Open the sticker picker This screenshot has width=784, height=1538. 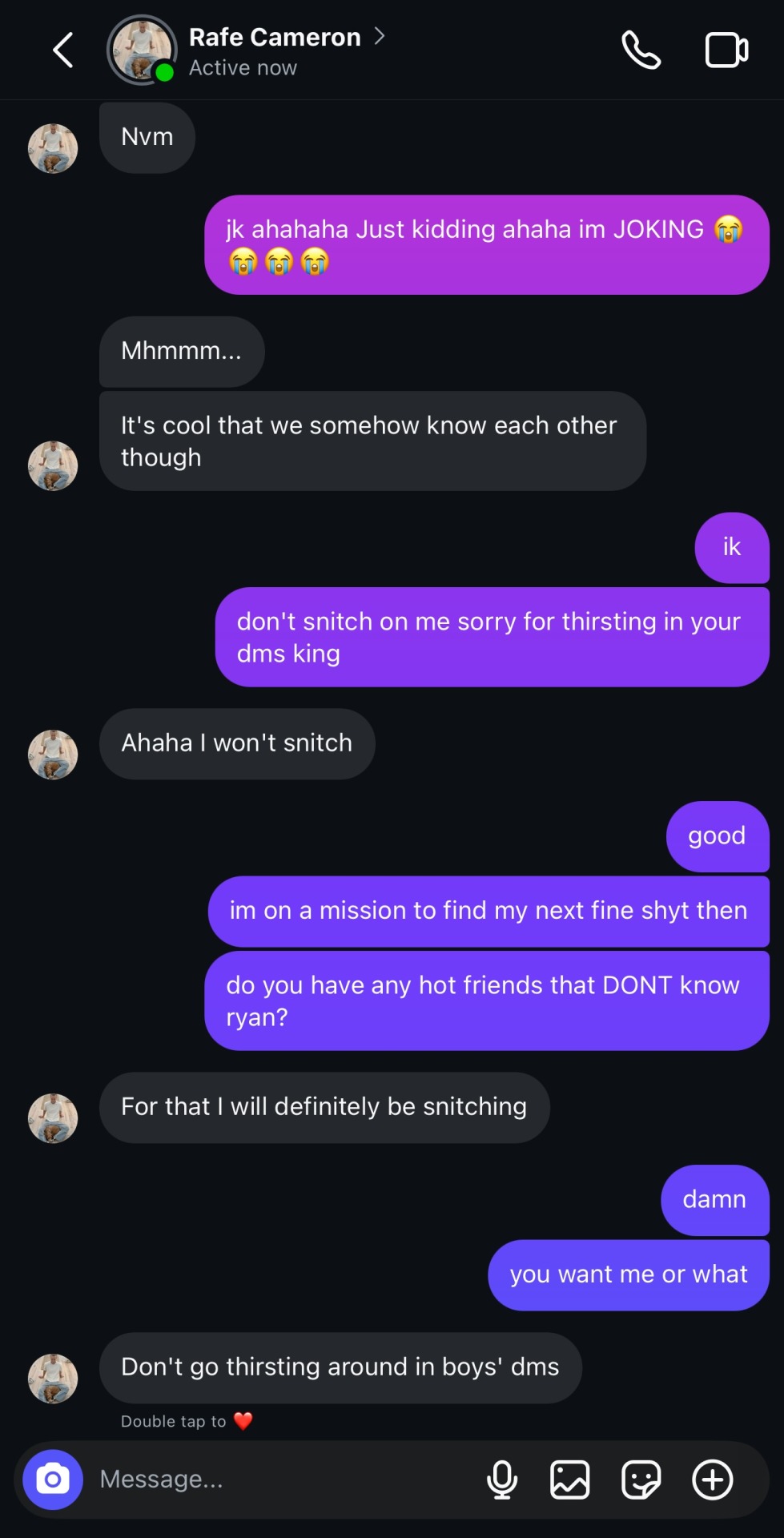pos(641,1479)
